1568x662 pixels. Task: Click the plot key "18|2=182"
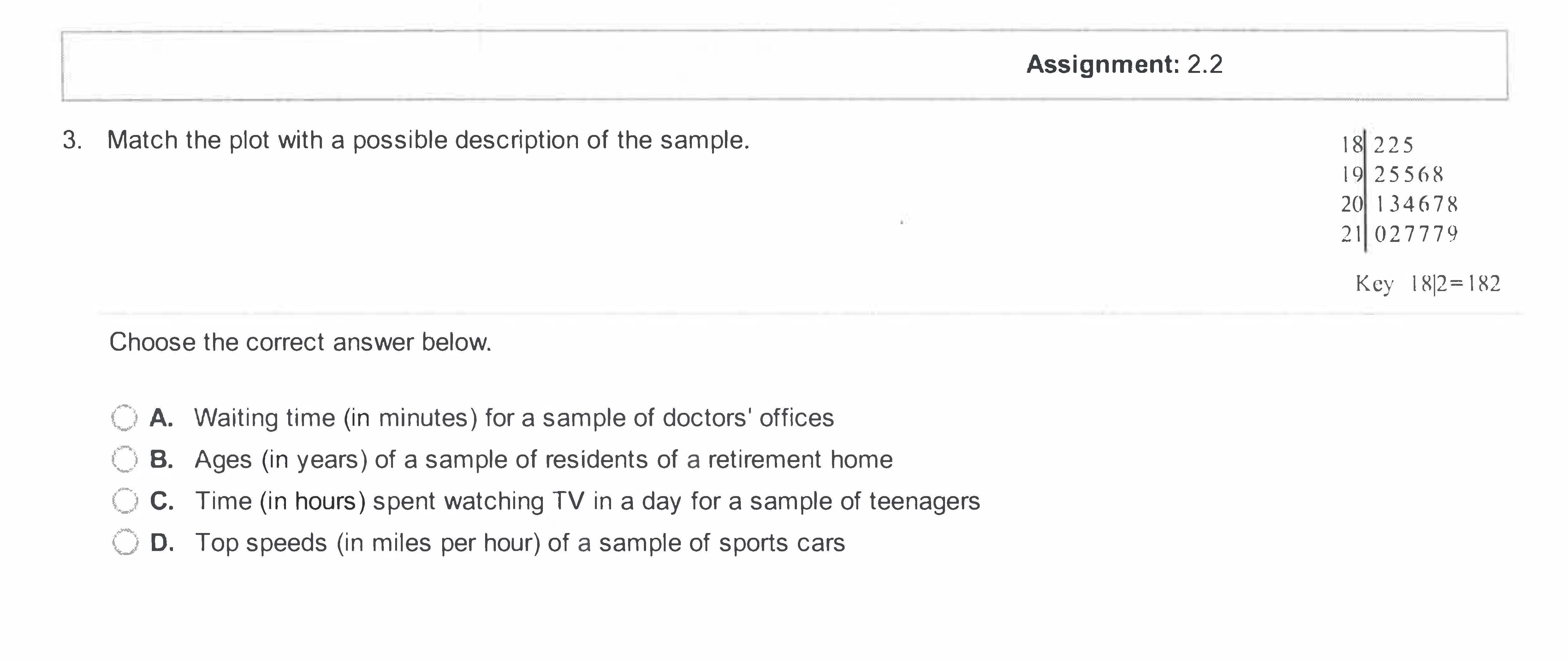(1427, 284)
